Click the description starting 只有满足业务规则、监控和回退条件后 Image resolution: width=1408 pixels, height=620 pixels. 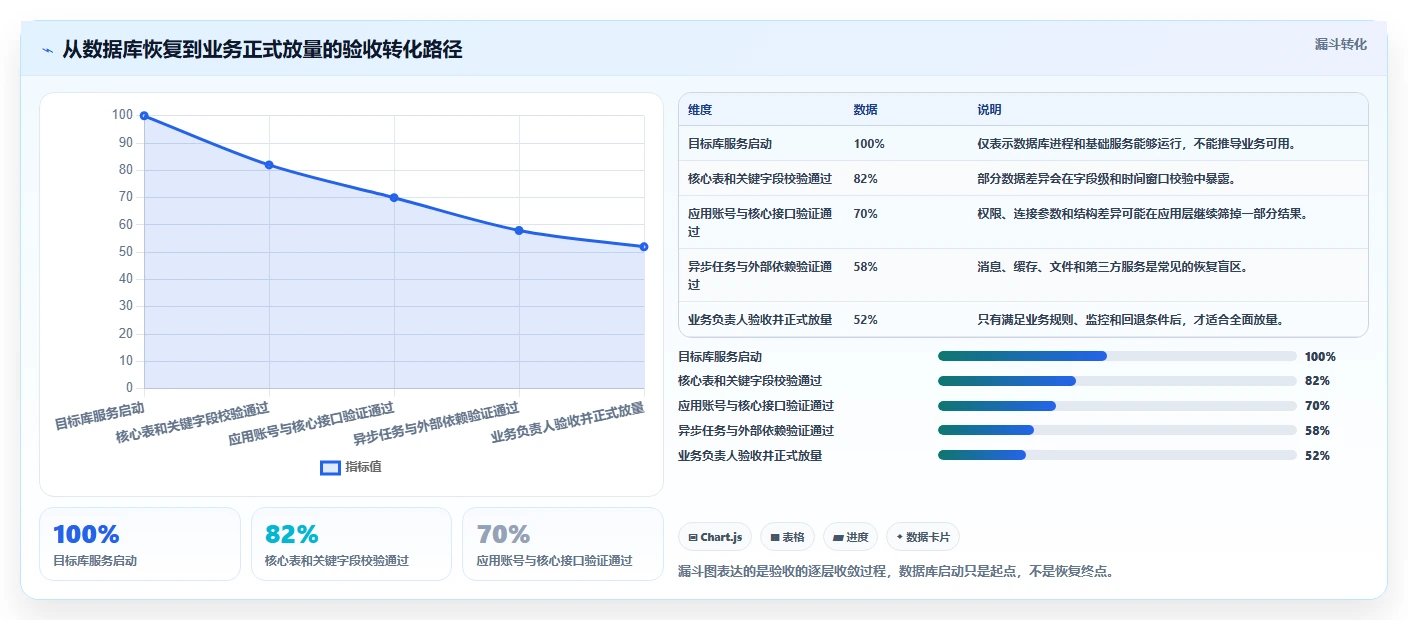tap(1131, 320)
